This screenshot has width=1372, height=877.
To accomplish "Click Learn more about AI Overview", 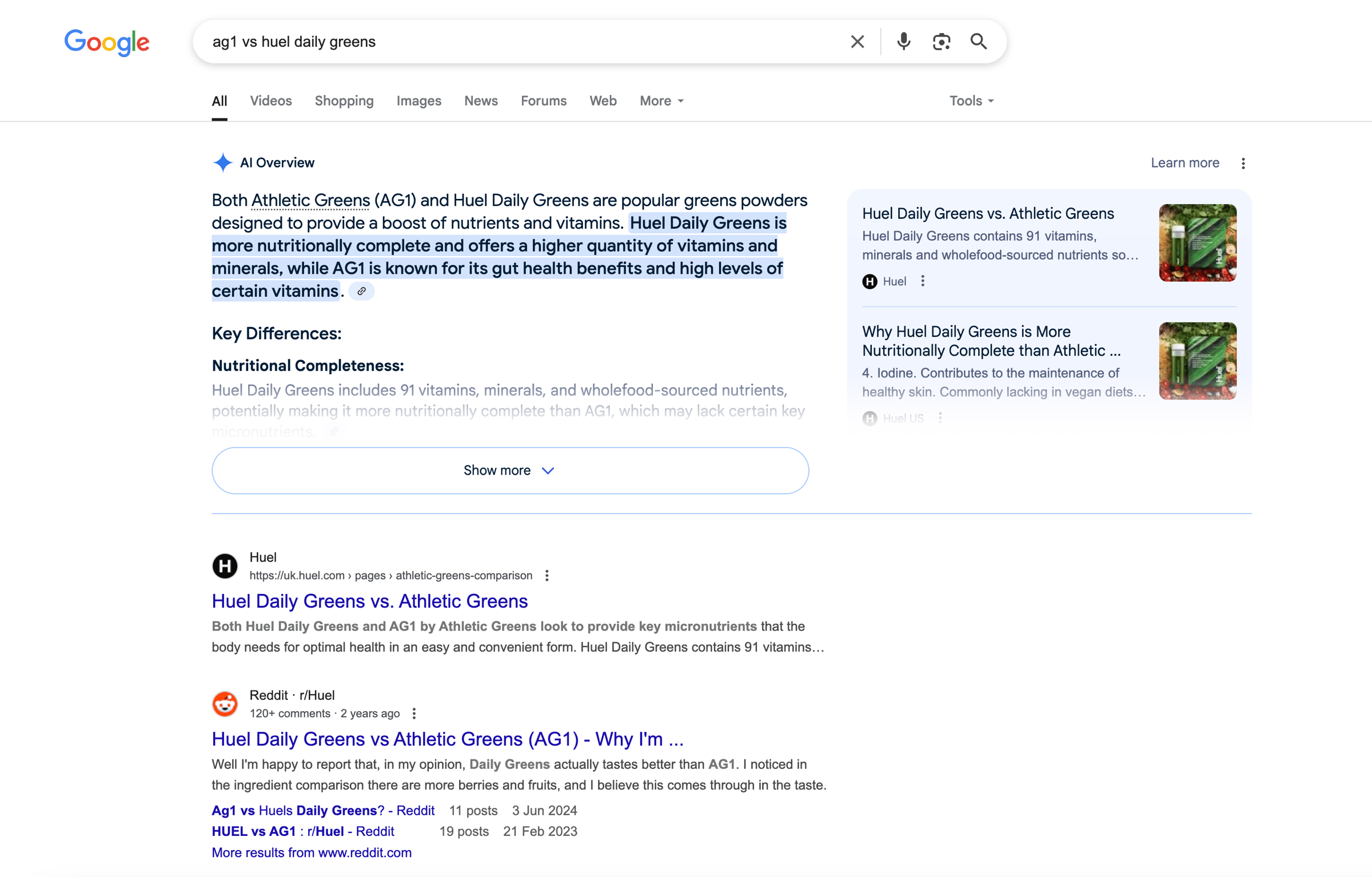I will [1185, 163].
